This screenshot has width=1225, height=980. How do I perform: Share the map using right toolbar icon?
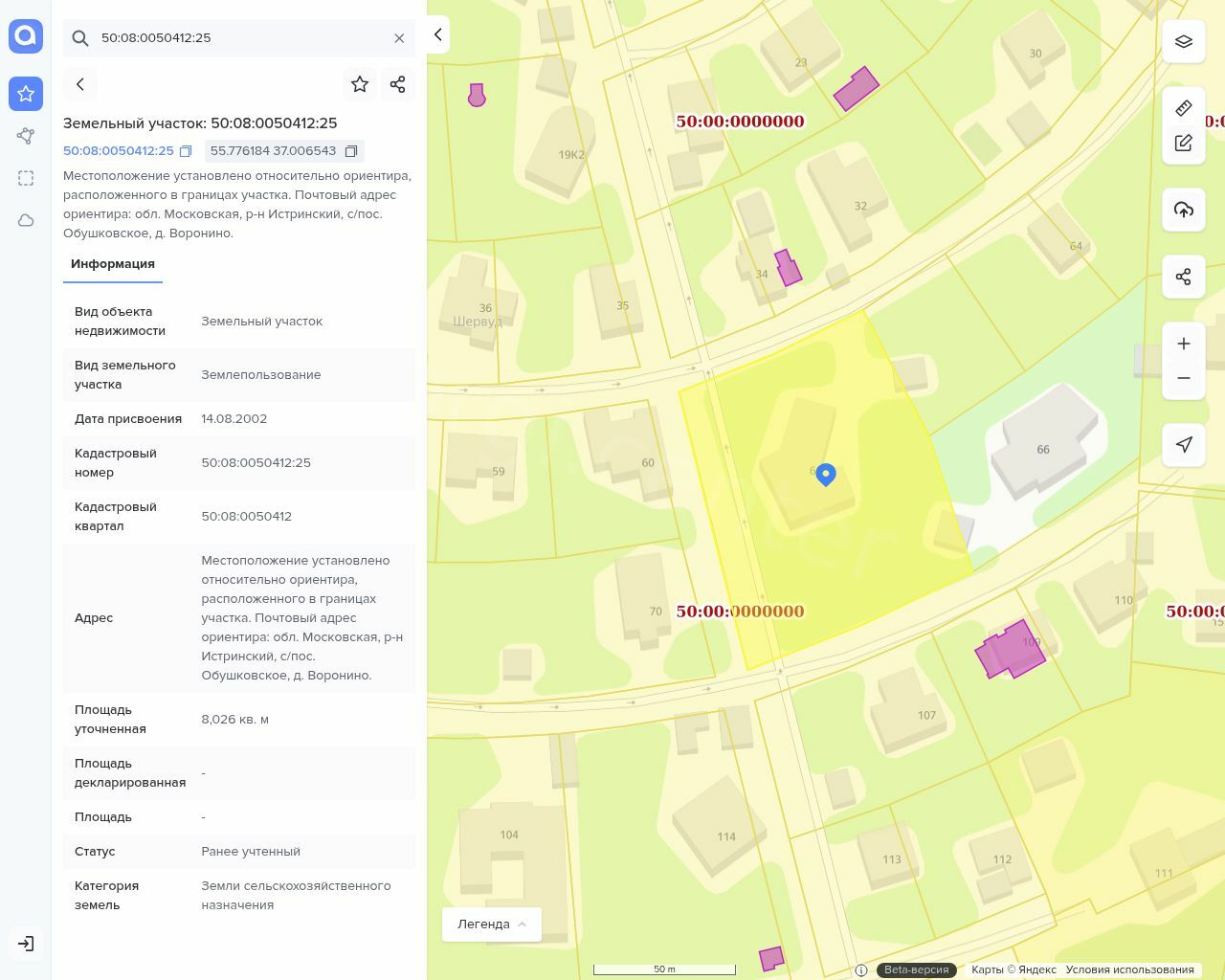click(x=1184, y=277)
